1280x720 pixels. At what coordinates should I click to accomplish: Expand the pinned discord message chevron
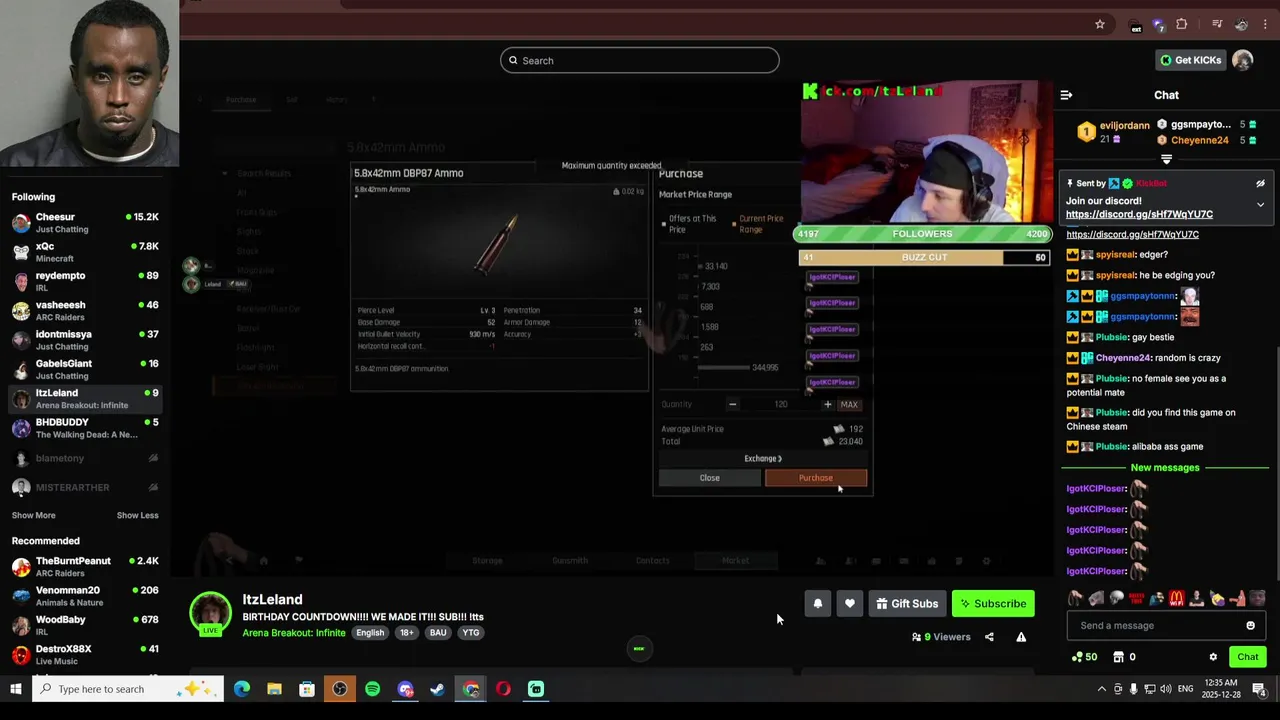pos(1260,205)
